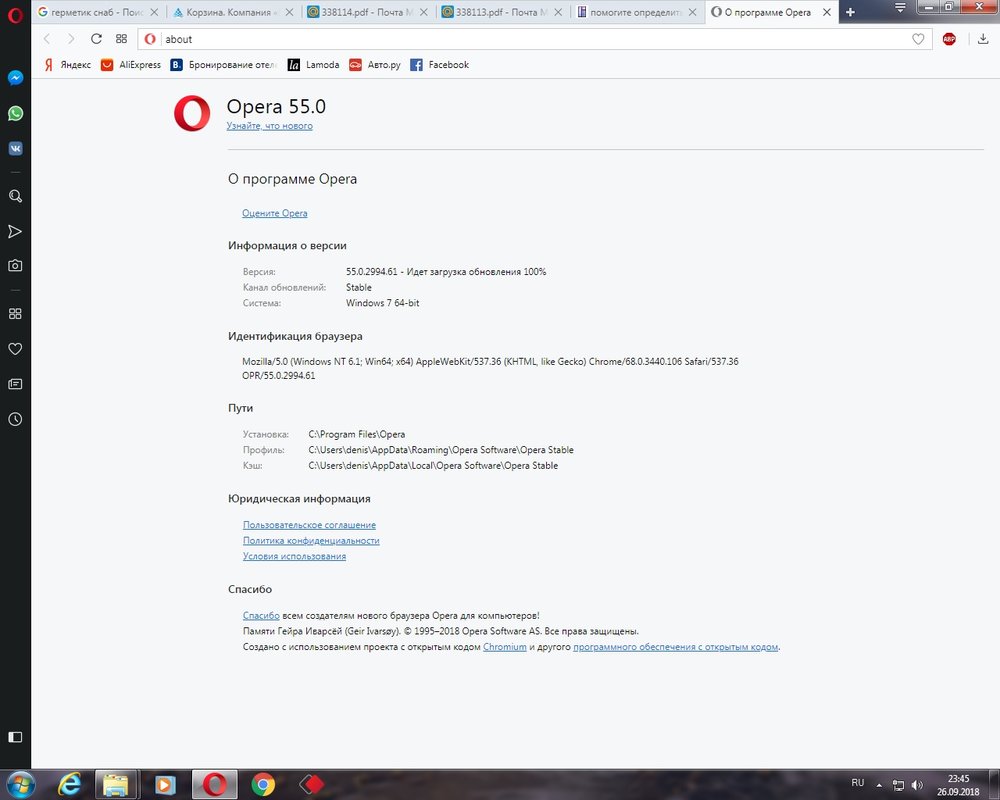Open the volume control in system tray
The image size is (1000, 800).
917,785
